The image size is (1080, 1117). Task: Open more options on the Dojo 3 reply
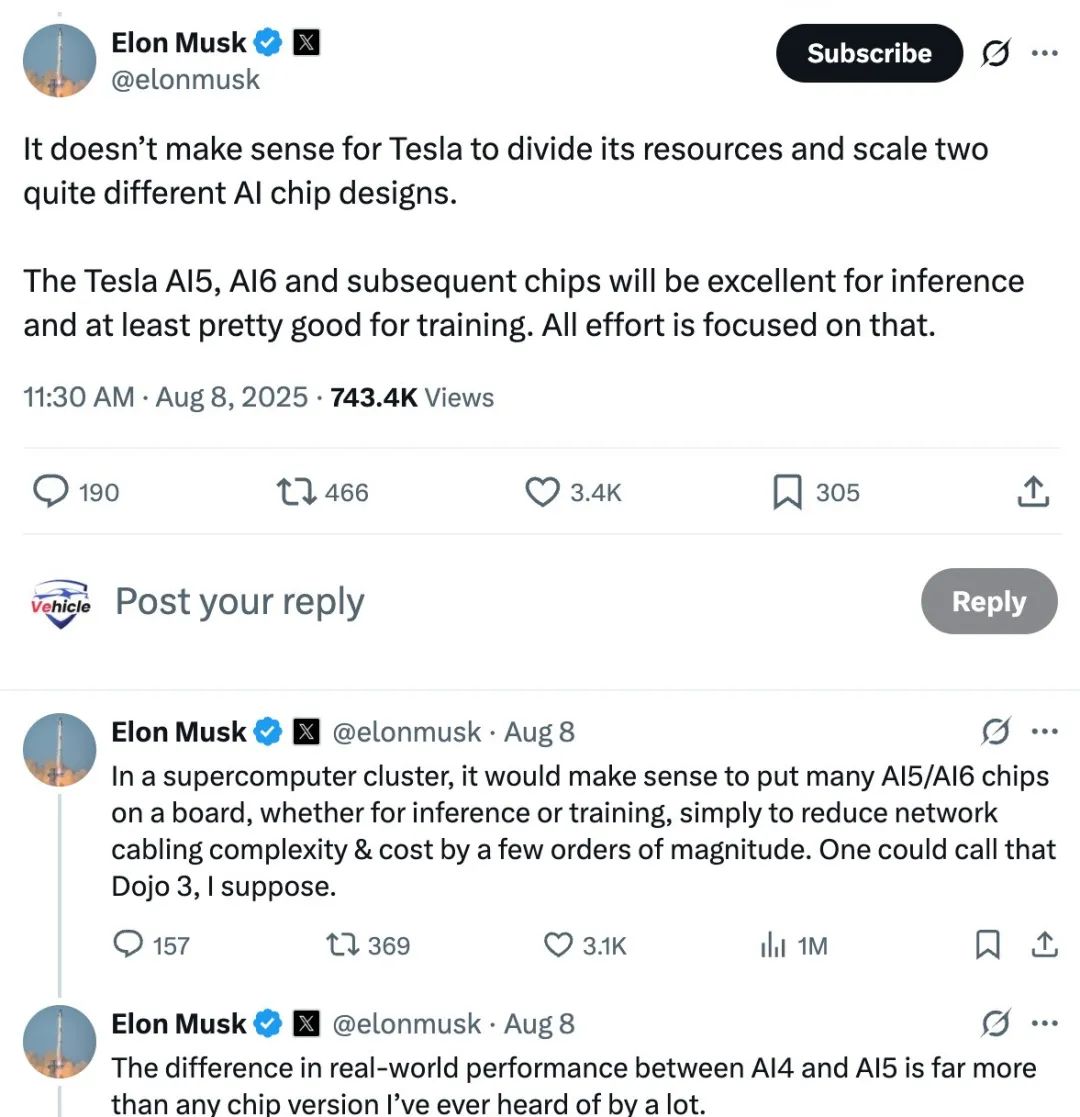point(1043,732)
